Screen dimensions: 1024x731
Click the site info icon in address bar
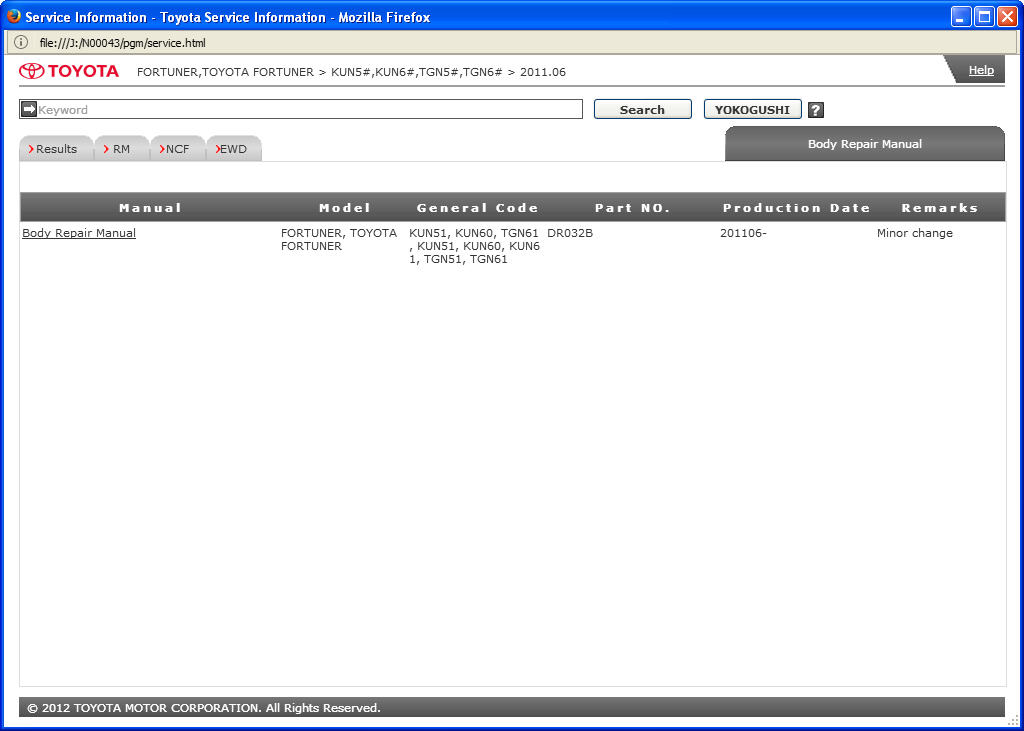click(x=21, y=43)
